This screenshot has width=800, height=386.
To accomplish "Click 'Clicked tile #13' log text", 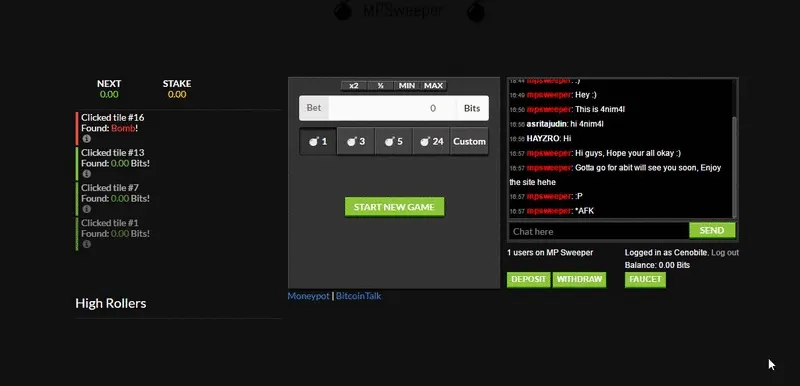I will [112, 152].
